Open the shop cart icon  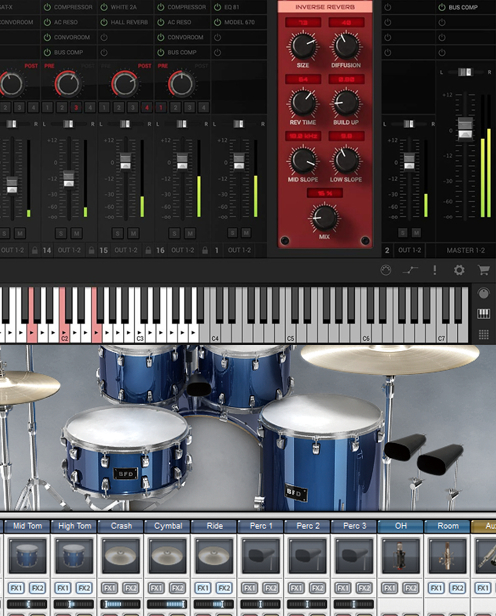[x=483, y=270]
